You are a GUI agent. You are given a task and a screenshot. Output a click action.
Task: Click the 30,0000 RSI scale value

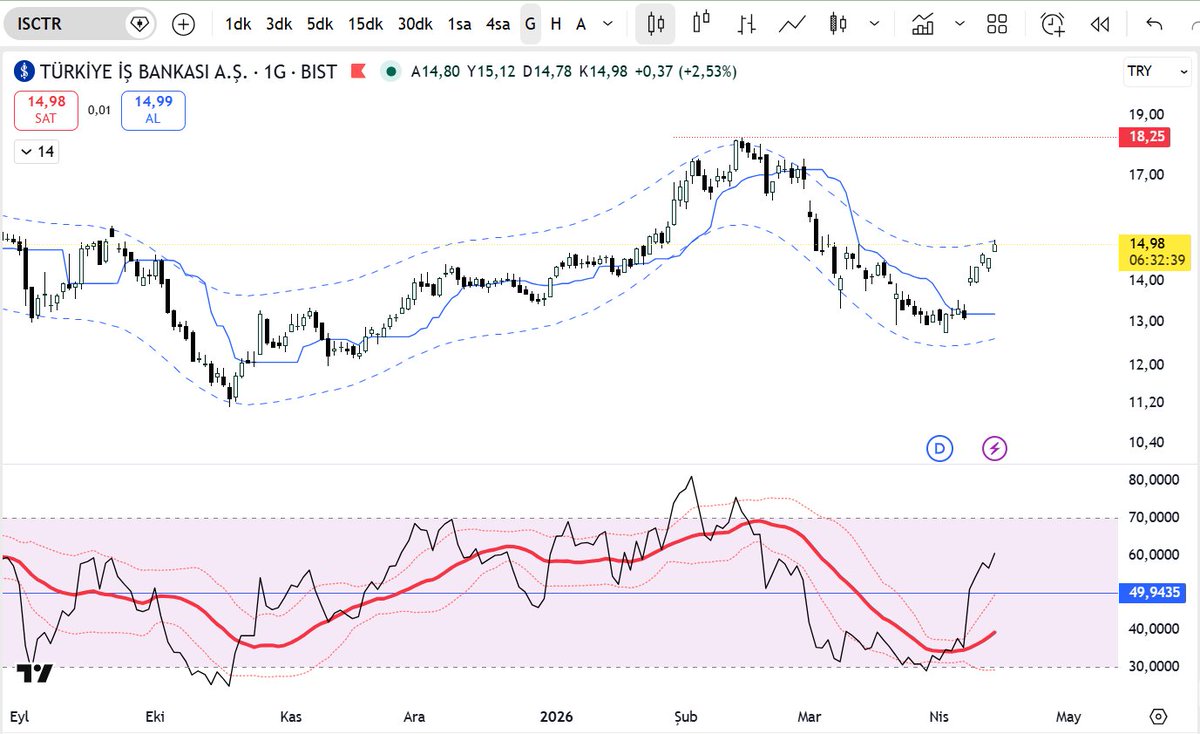[x=1154, y=667]
